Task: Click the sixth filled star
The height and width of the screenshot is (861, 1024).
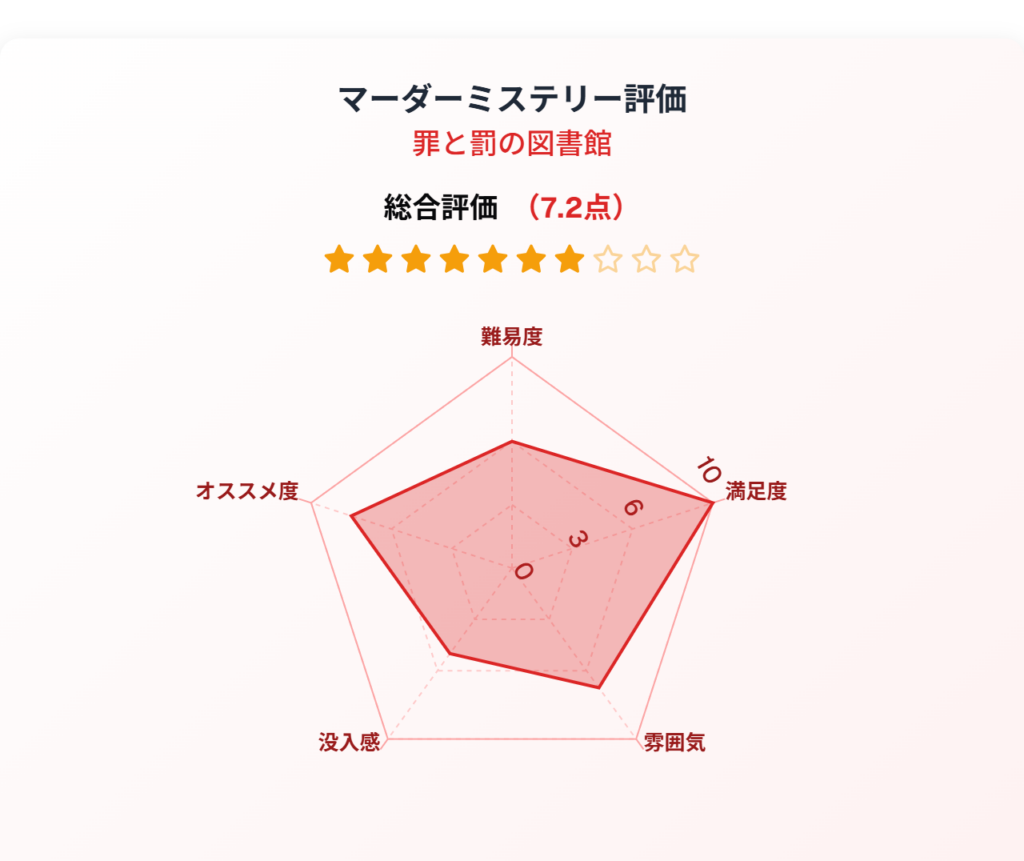Action: [x=532, y=259]
